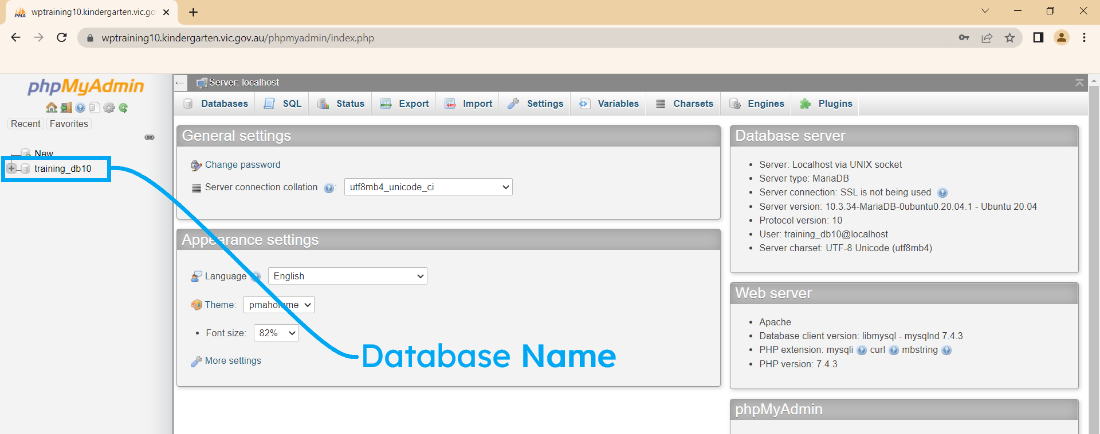Viewport: 1100px width, 434px height.
Task: Open a new browser tab
Action: tap(194, 12)
